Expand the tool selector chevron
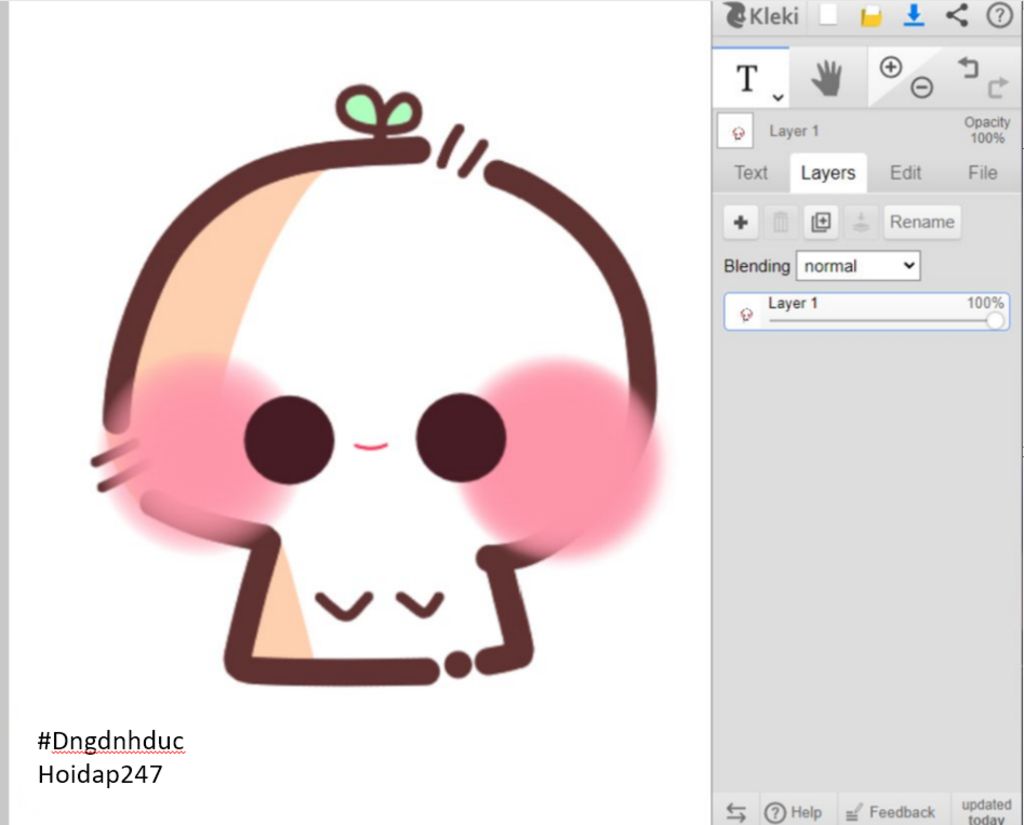This screenshot has width=1024, height=825. (x=777, y=98)
